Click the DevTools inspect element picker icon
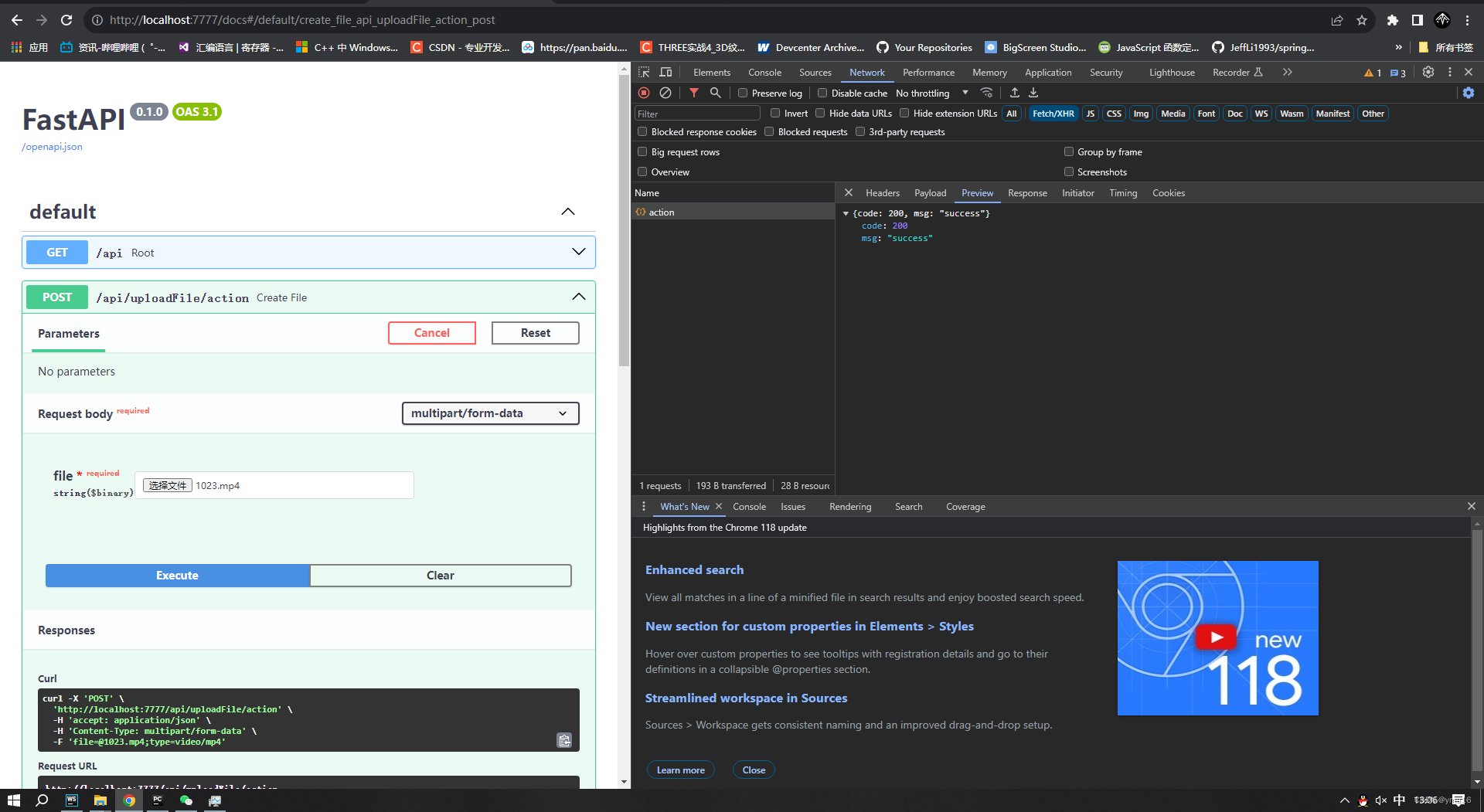This screenshot has width=1484, height=812. coord(644,72)
